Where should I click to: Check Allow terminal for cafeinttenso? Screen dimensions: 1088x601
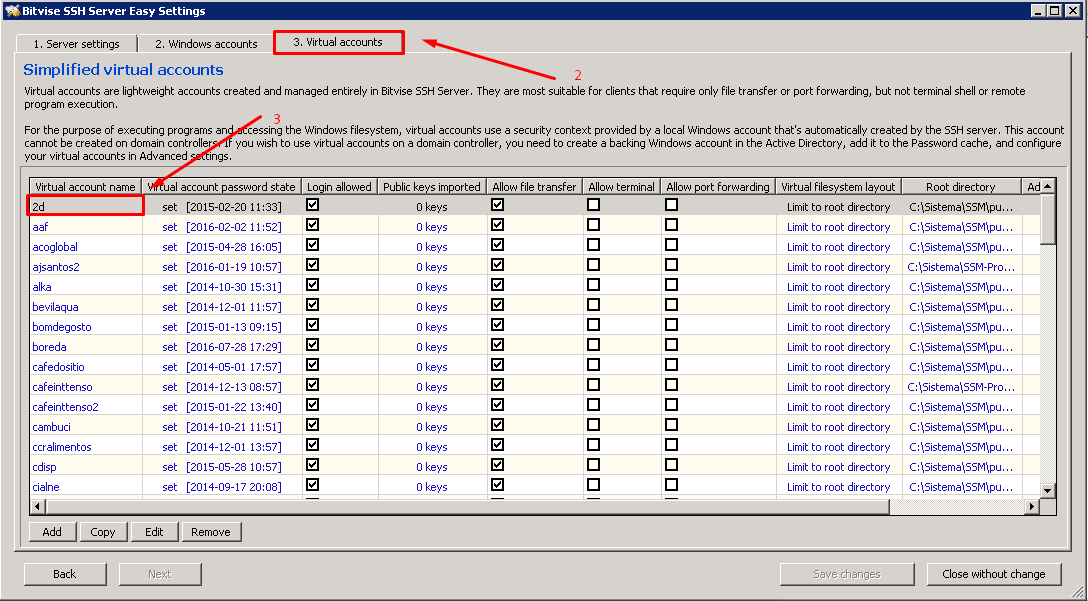[x=593, y=386]
